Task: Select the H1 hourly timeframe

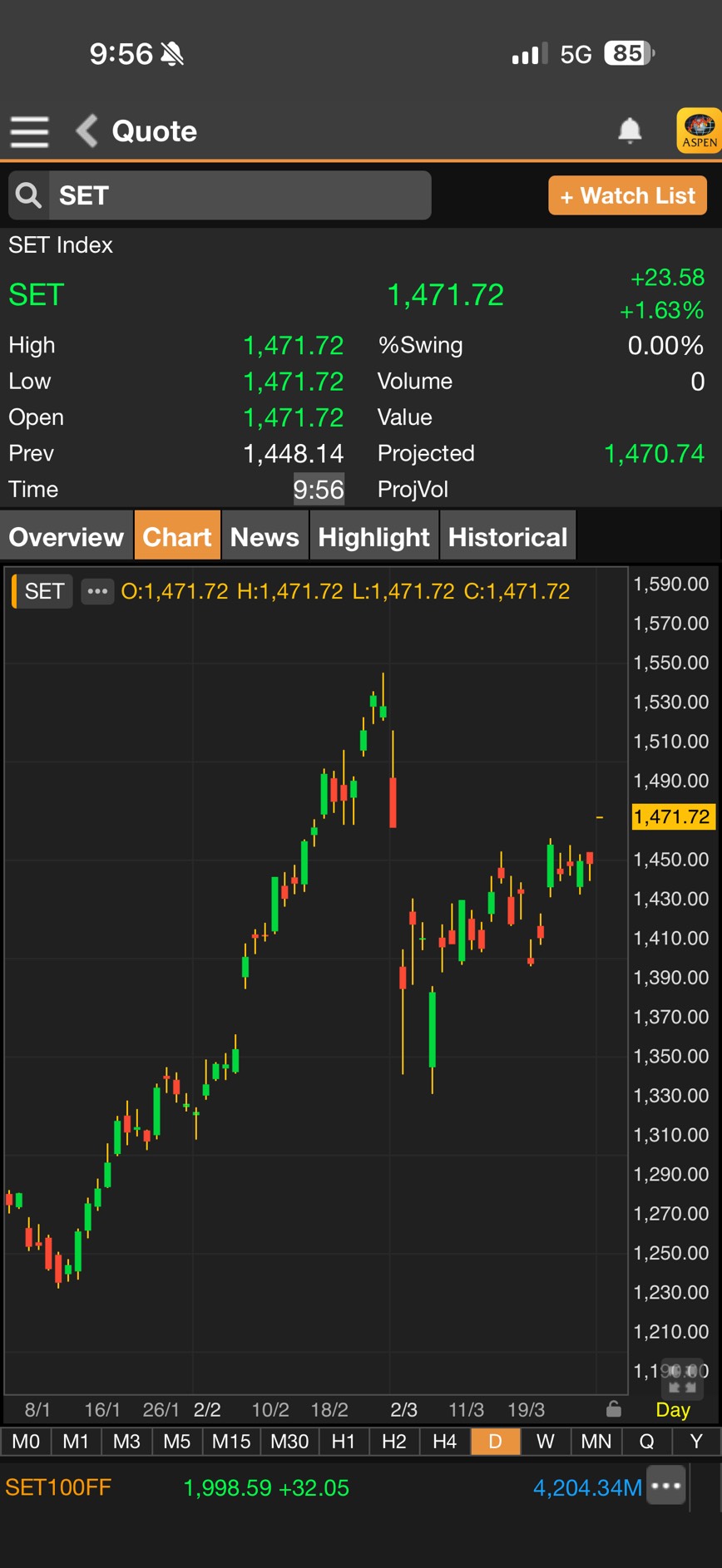Action: [343, 1442]
